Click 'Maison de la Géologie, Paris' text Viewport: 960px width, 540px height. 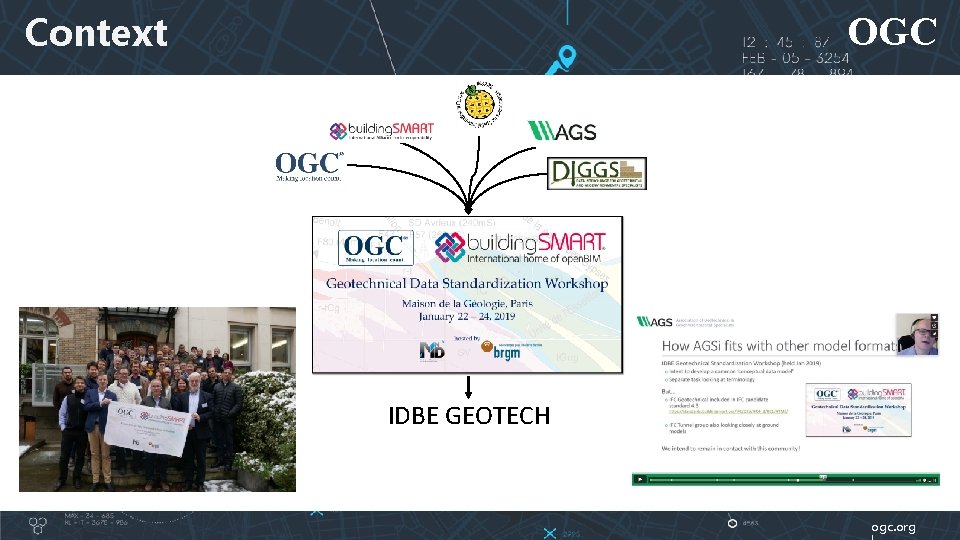click(467, 304)
